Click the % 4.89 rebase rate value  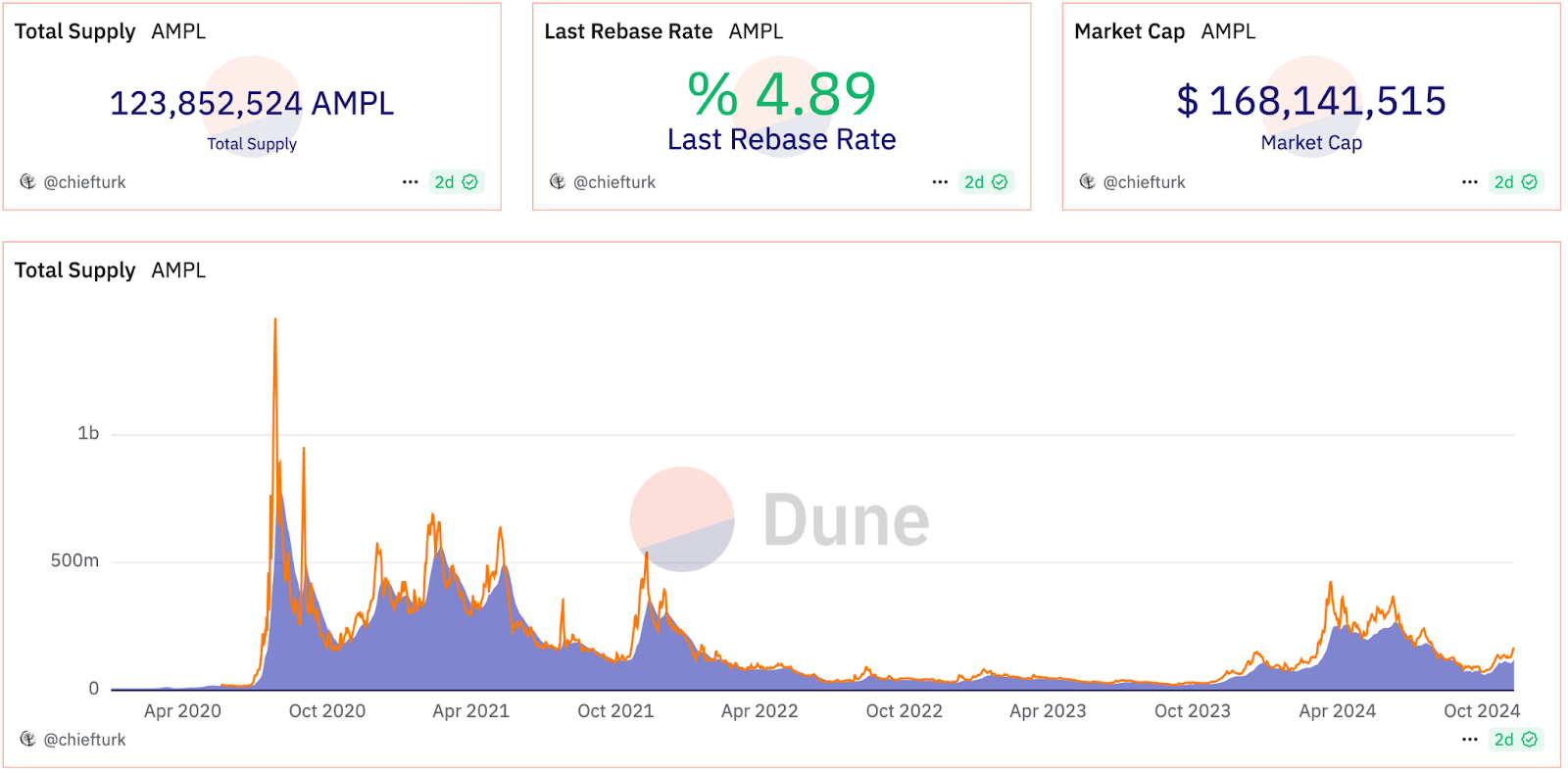pos(782,95)
